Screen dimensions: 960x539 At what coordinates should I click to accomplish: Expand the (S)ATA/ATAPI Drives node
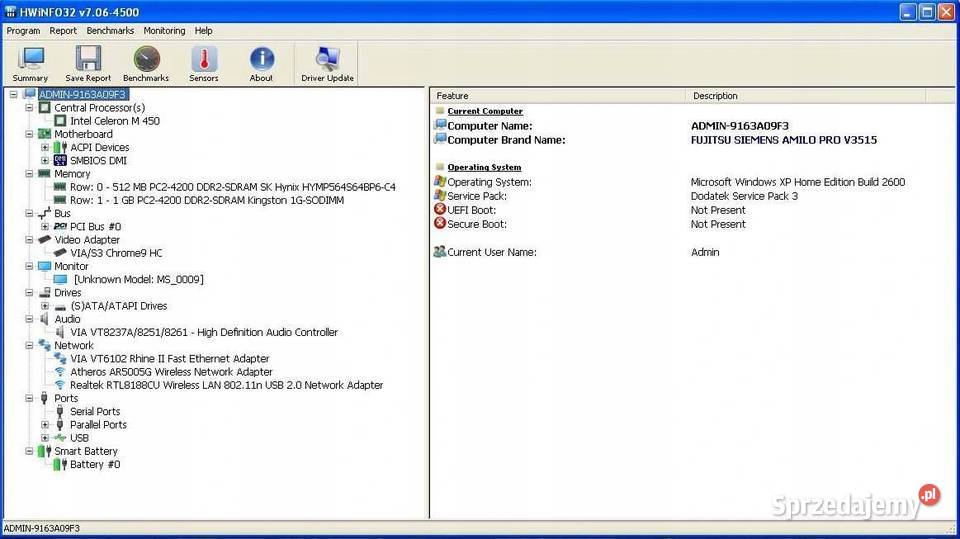[x=45, y=306]
